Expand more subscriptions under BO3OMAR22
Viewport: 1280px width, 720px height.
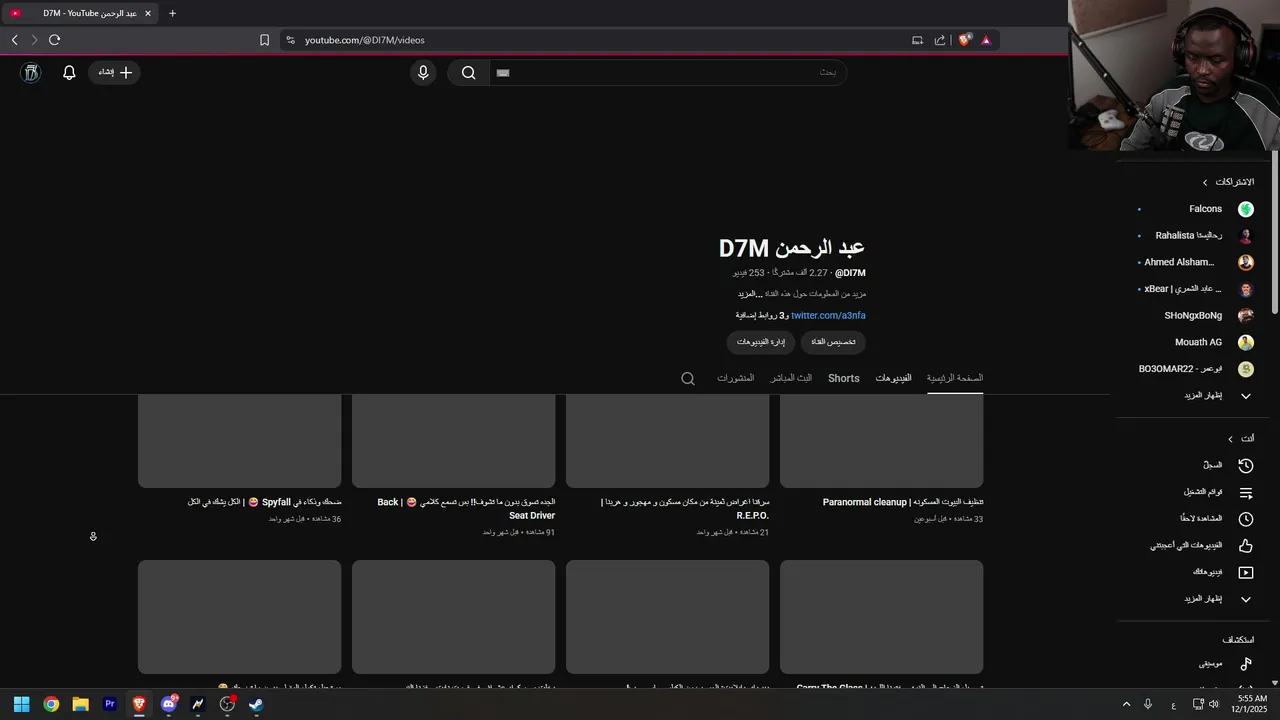1218,396
